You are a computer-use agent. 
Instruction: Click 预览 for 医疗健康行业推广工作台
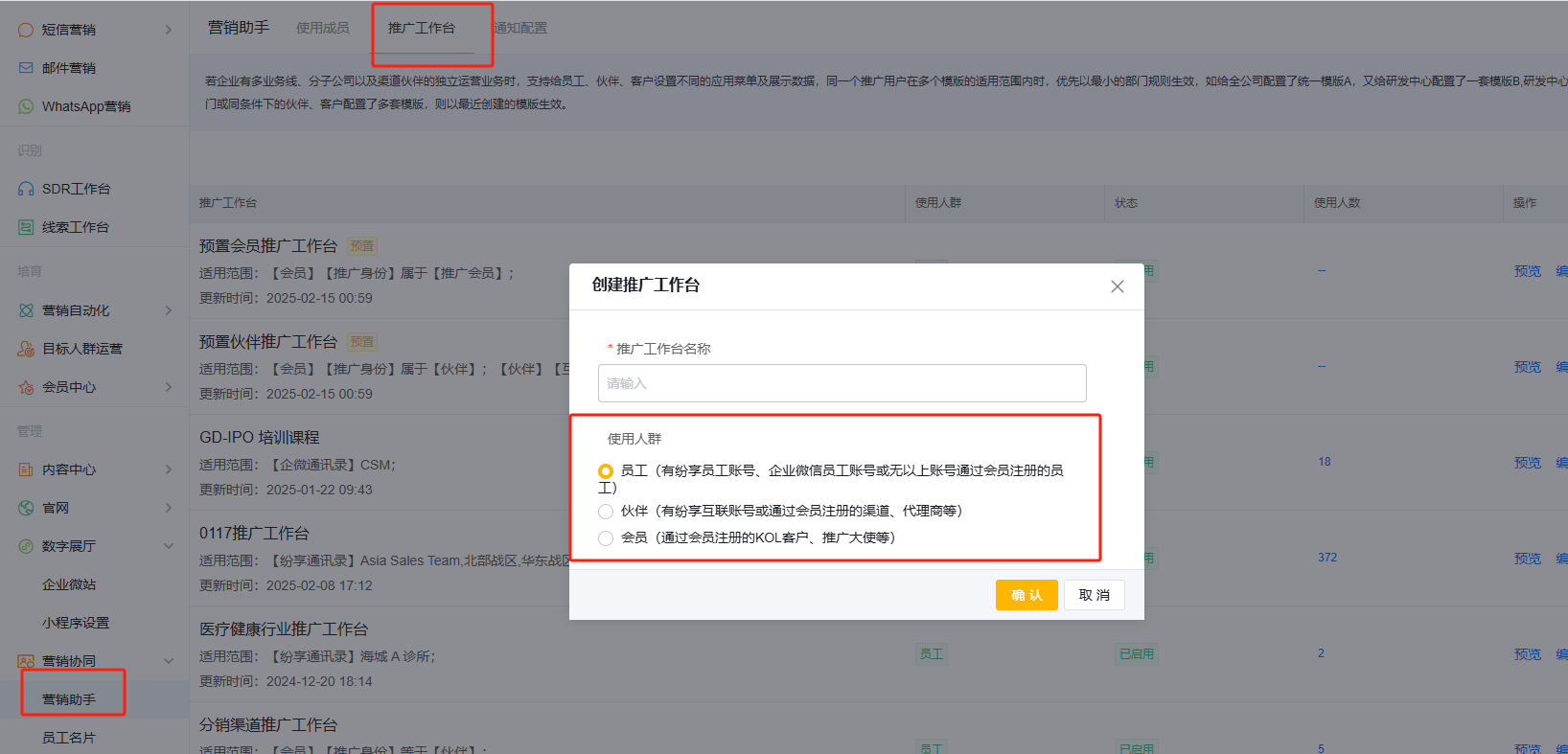[x=1528, y=654]
